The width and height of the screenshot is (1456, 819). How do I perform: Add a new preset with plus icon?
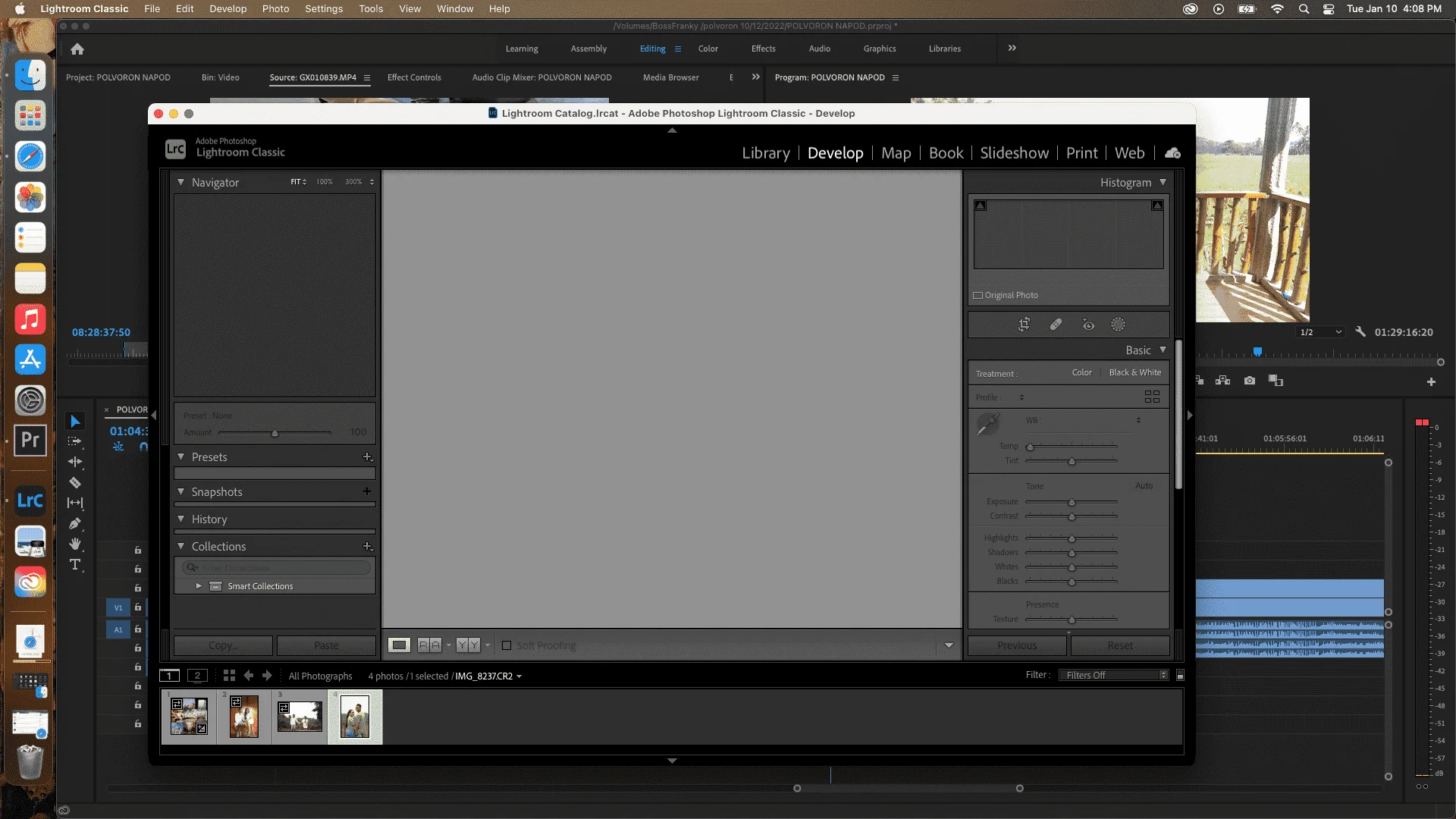tap(367, 457)
